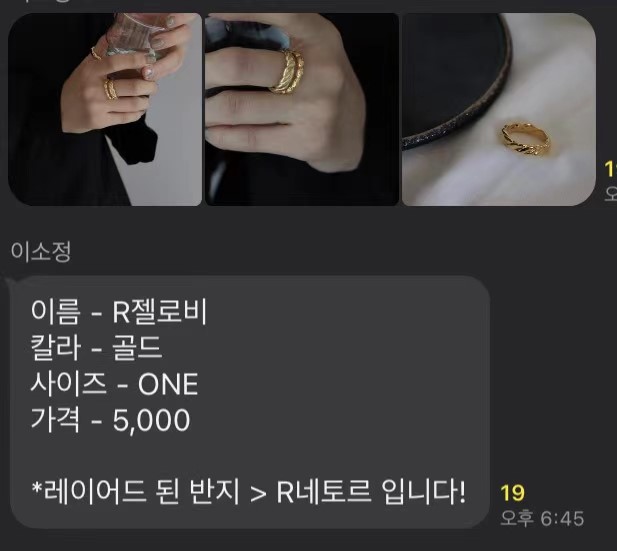Tap the sender name 이소정
This screenshot has width=617, height=551.
pyautogui.click(x=41, y=251)
